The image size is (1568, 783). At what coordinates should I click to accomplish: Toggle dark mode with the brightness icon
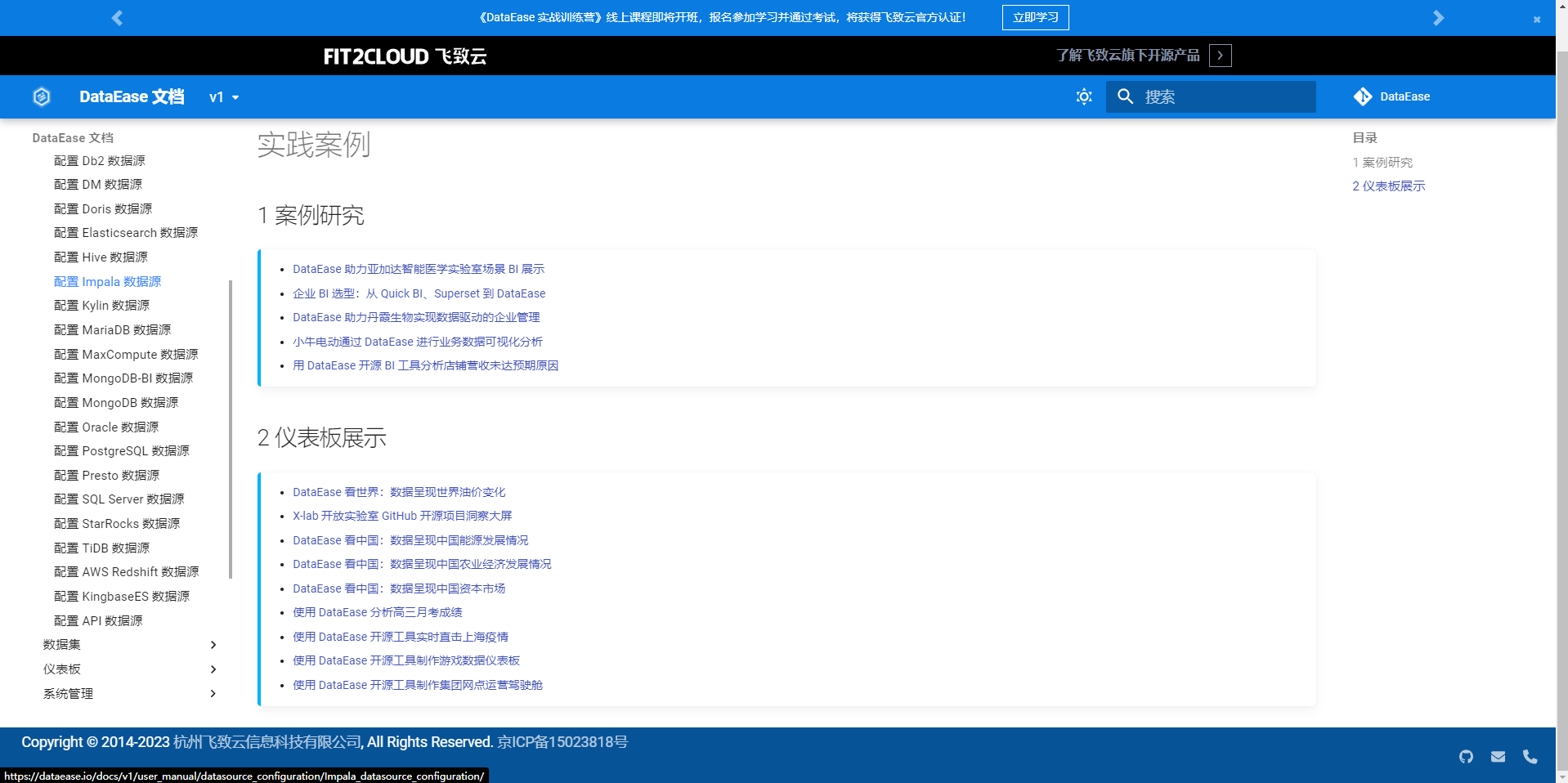tap(1083, 96)
